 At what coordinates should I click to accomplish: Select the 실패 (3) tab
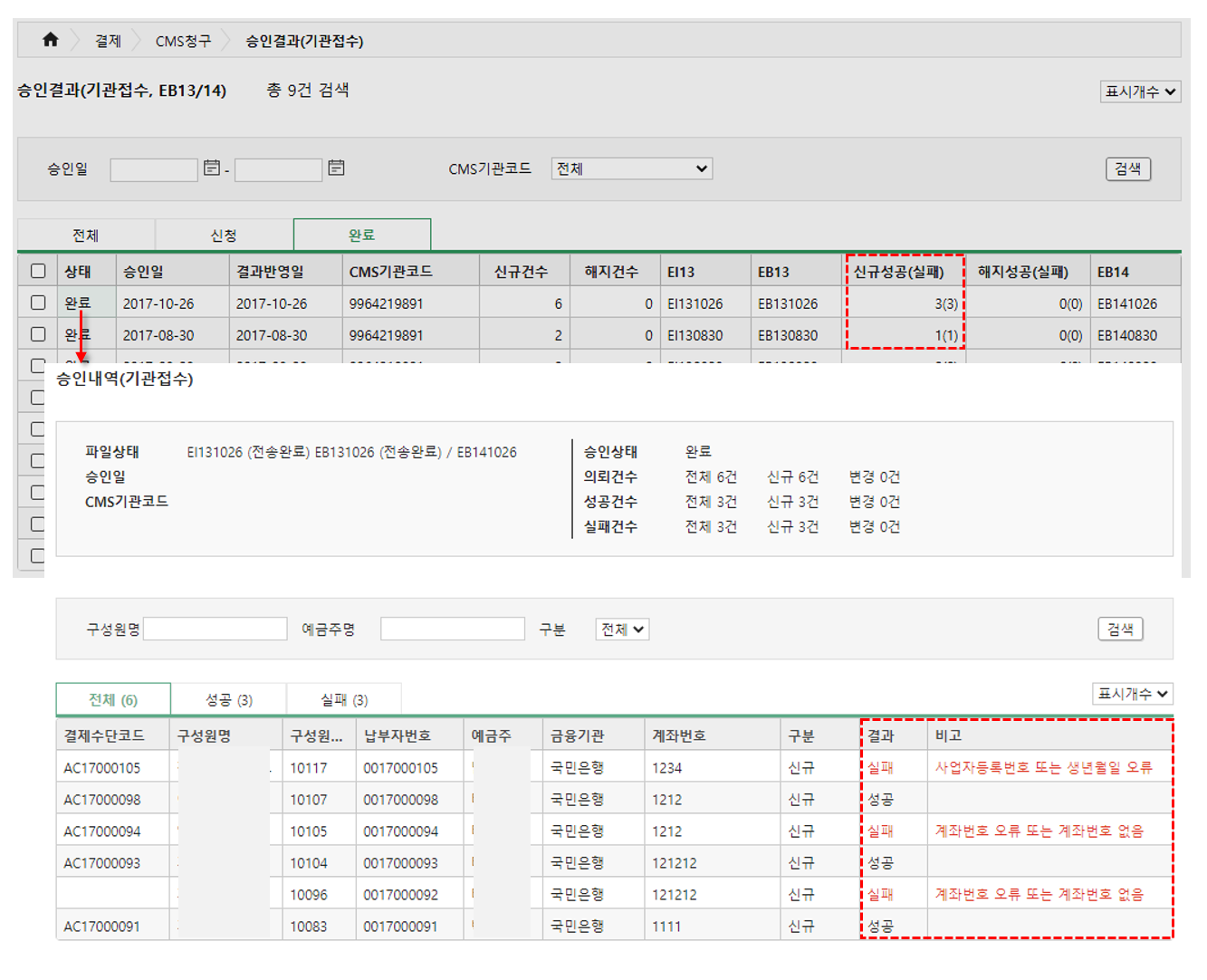[x=344, y=699]
